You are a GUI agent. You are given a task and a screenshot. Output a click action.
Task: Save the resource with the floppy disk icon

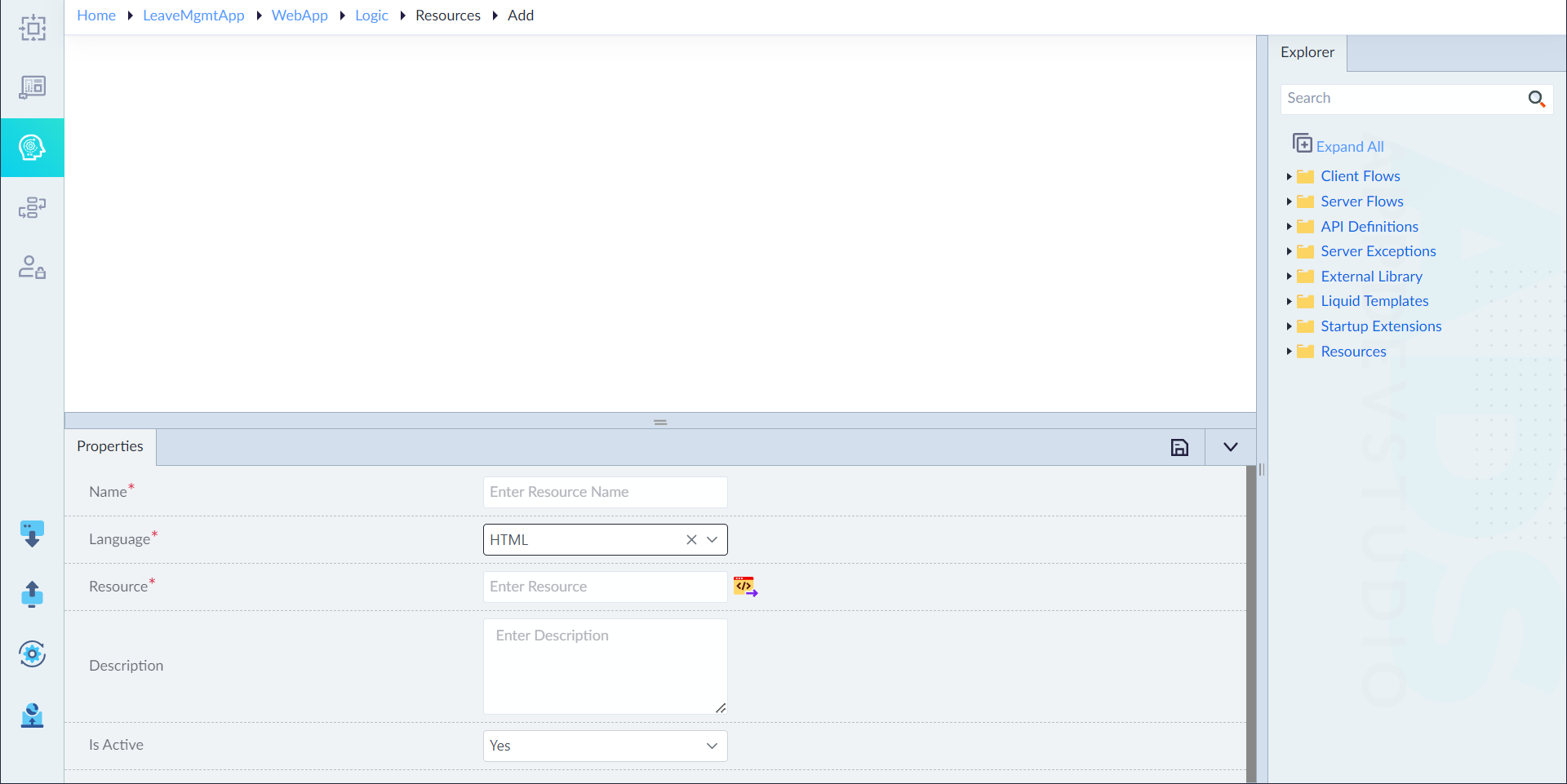pyautogui.click(x=1179, y=447)
